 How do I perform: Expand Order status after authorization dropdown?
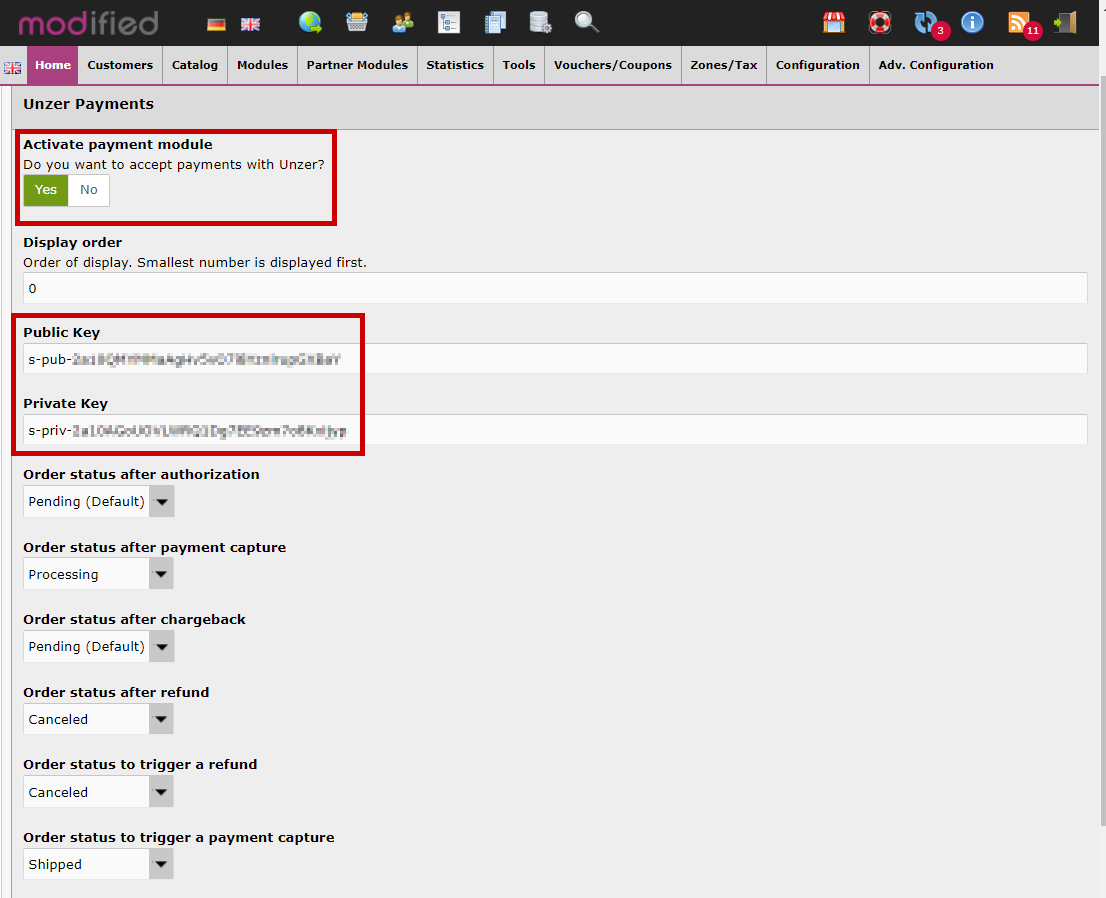click(99, 502)
